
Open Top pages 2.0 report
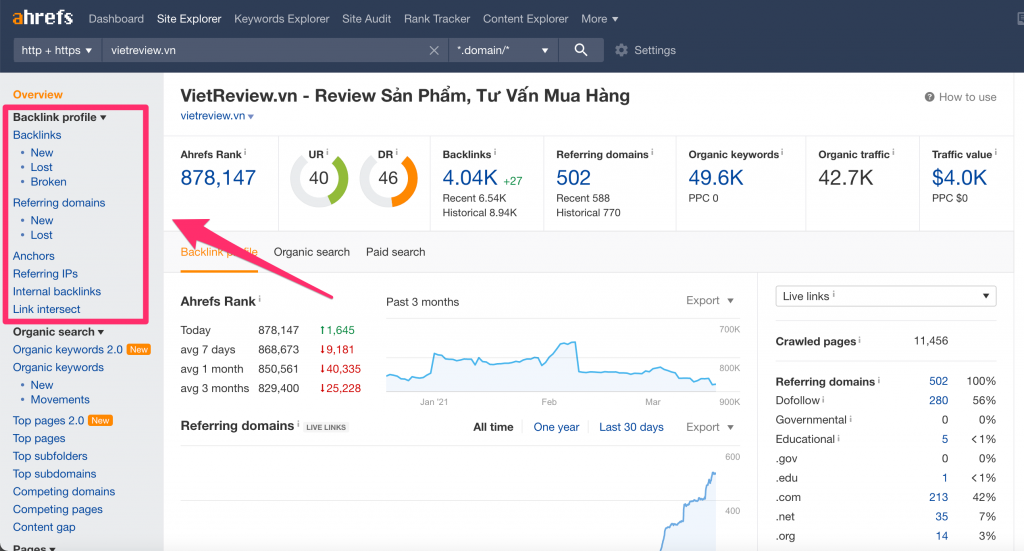pos(48,420)
